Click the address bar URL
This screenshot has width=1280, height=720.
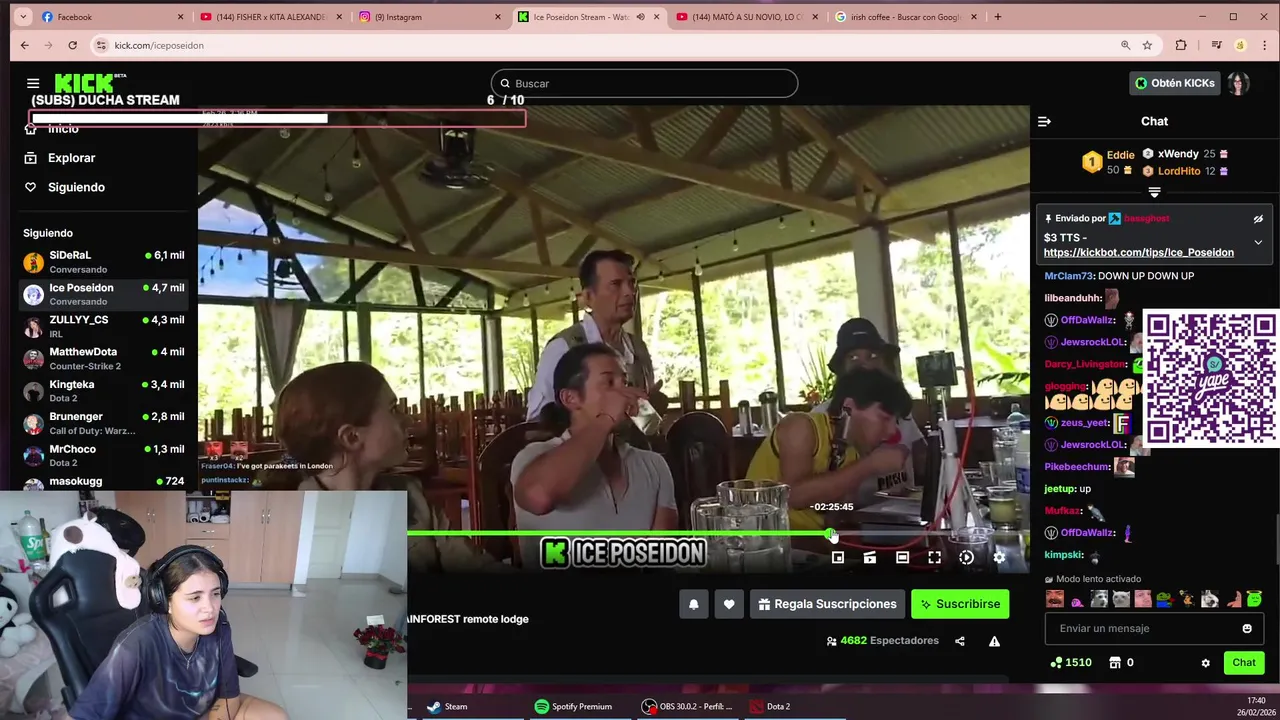pos(159,45)
